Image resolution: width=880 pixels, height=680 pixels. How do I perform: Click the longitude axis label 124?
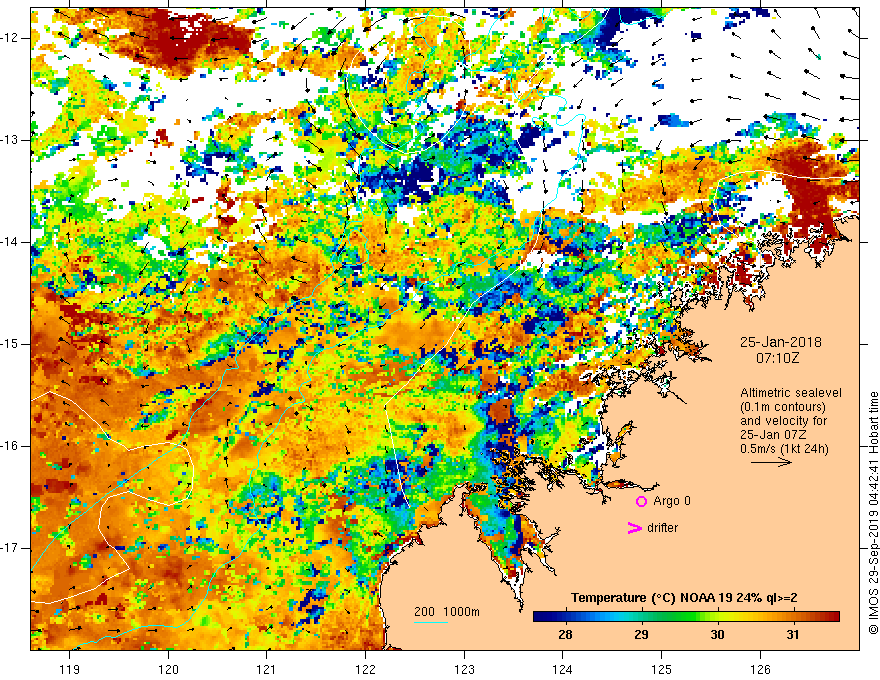tap(563, 669)
